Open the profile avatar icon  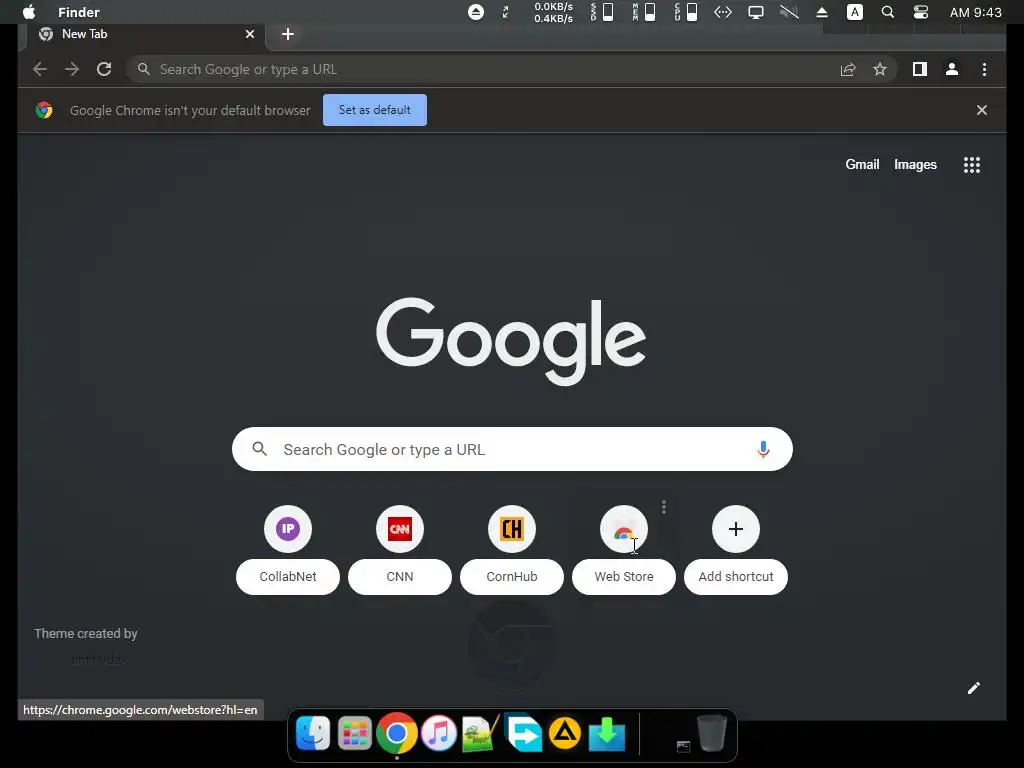tap(952, 69)
